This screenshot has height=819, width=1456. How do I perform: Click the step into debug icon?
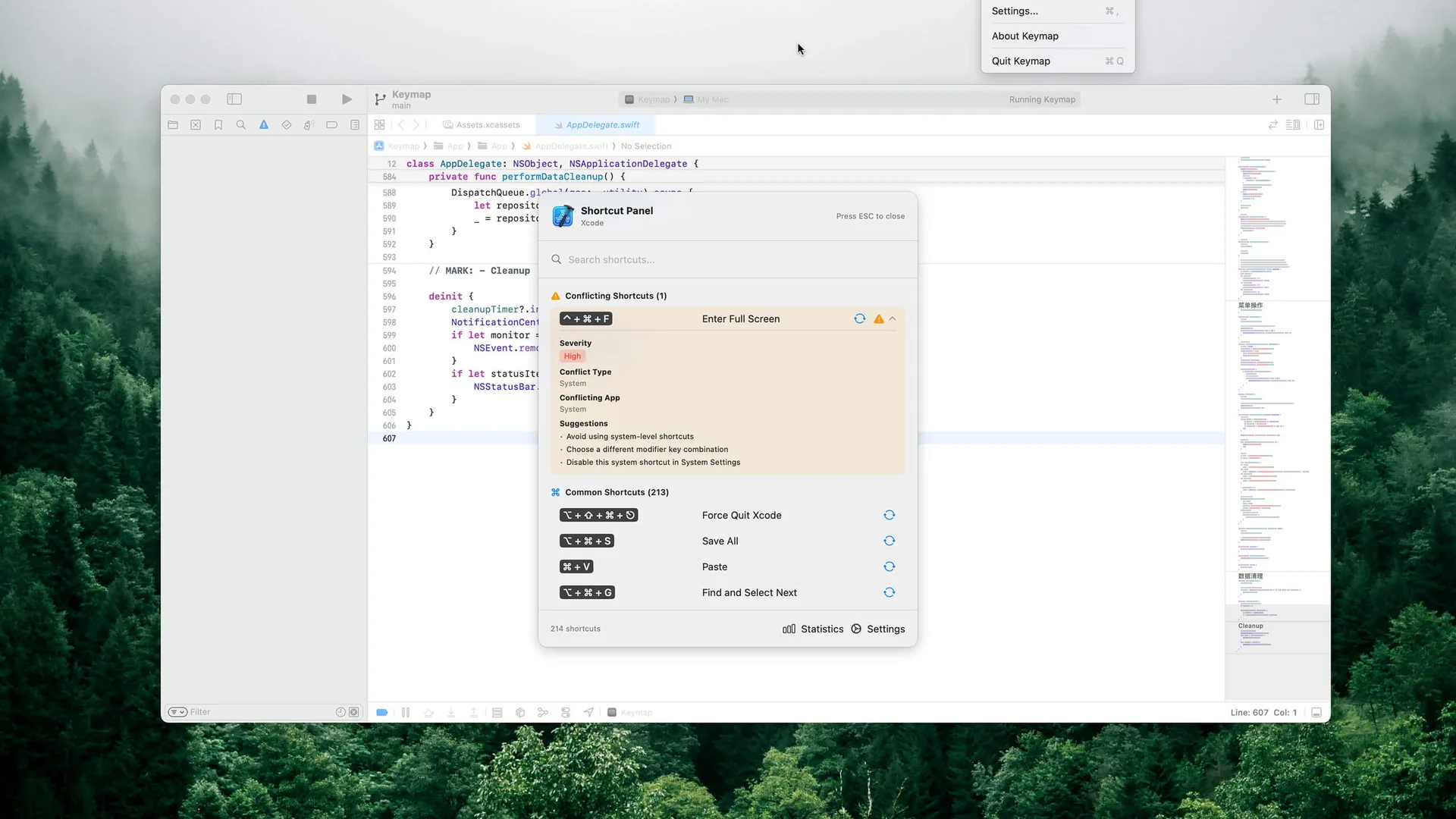point(451,713)
